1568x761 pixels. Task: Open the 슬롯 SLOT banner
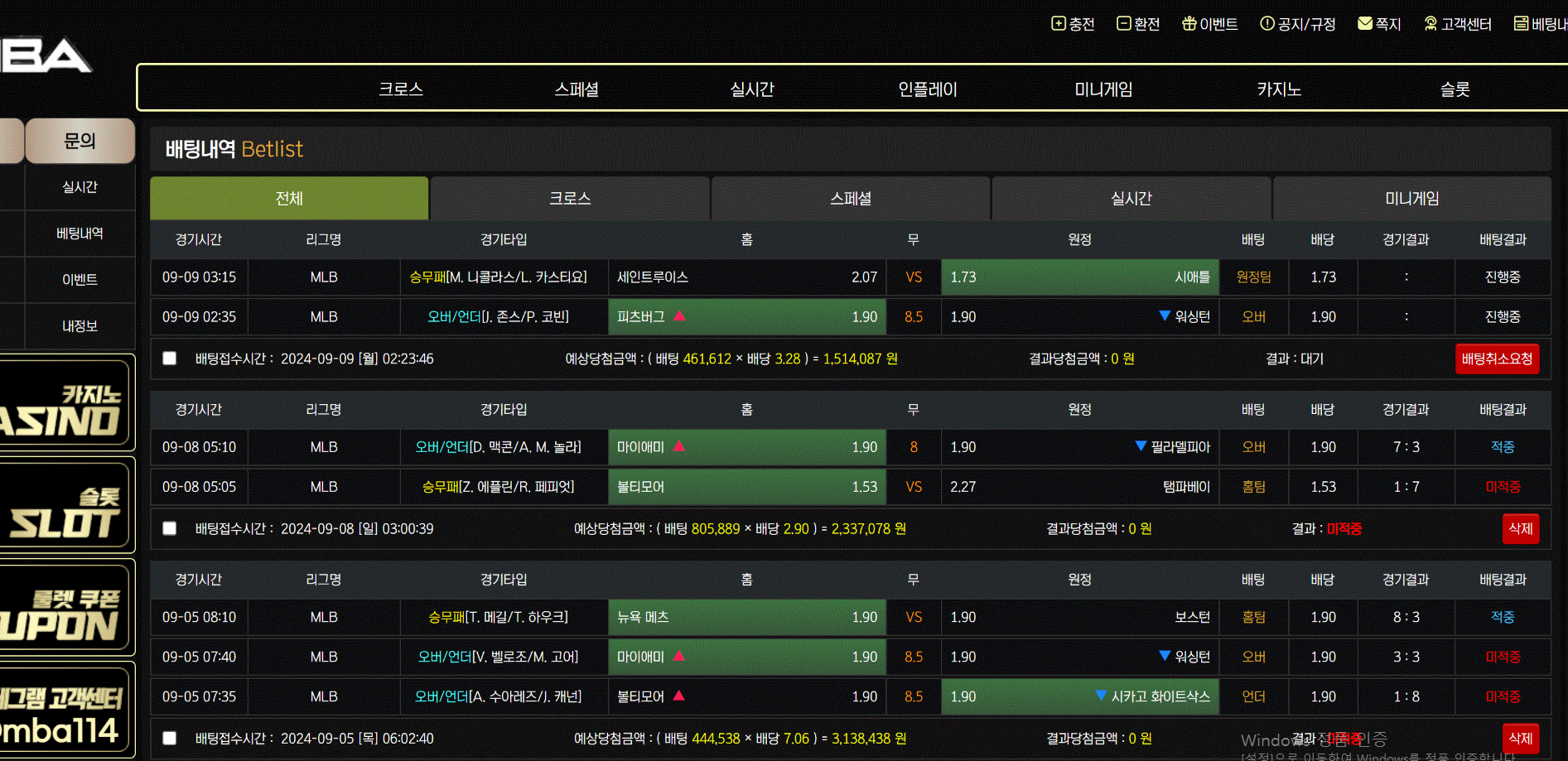[66, 505]
